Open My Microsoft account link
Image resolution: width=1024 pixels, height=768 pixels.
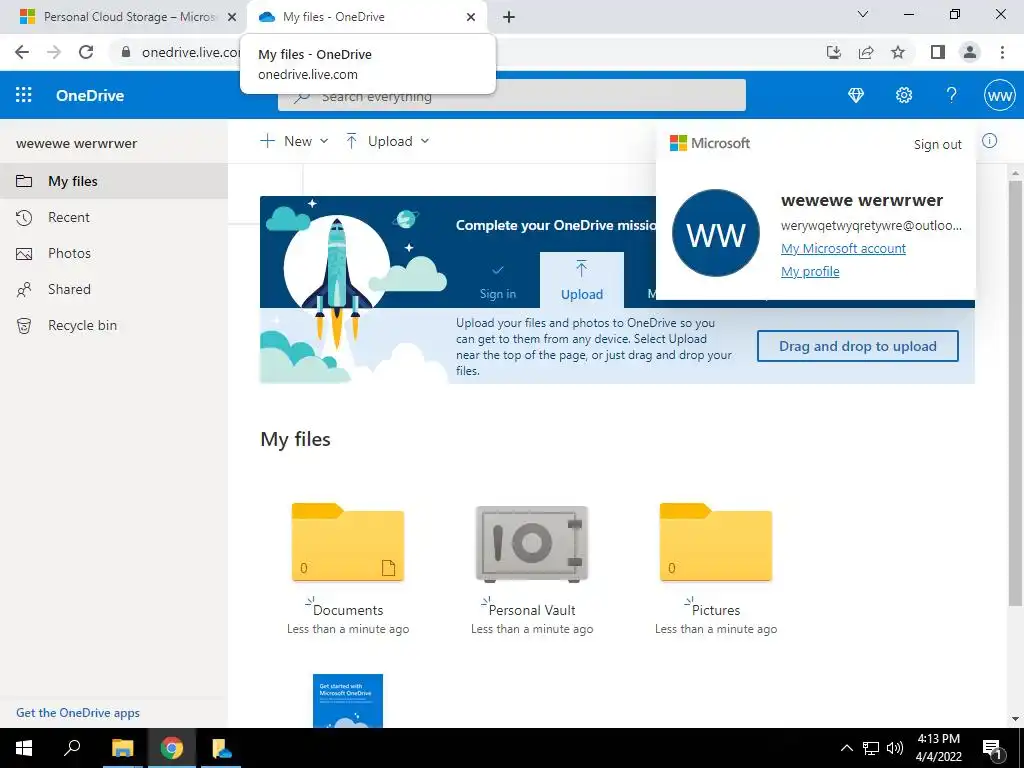pyautogui.click(x=843, y=248)
